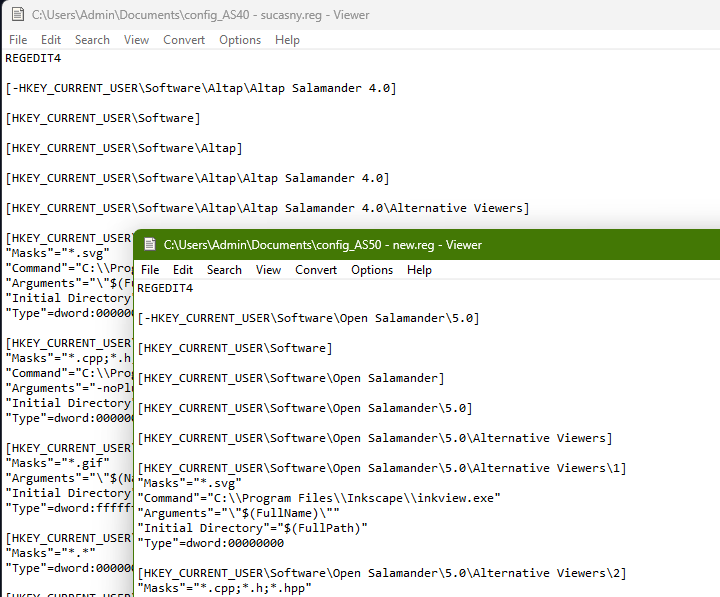Open Search menu in config_AS40 viewer window
Screen dimensions: 720x597
pos(92,40)
